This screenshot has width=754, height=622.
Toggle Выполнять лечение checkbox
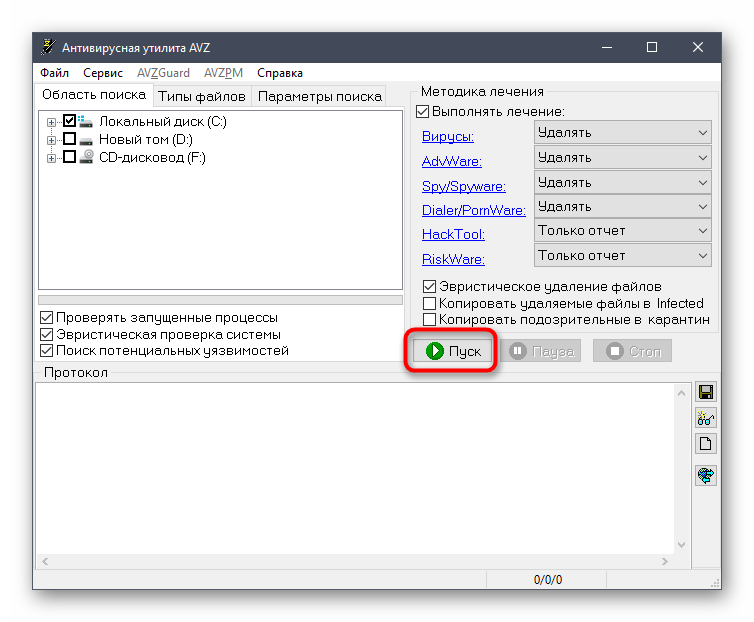(422, 112)
